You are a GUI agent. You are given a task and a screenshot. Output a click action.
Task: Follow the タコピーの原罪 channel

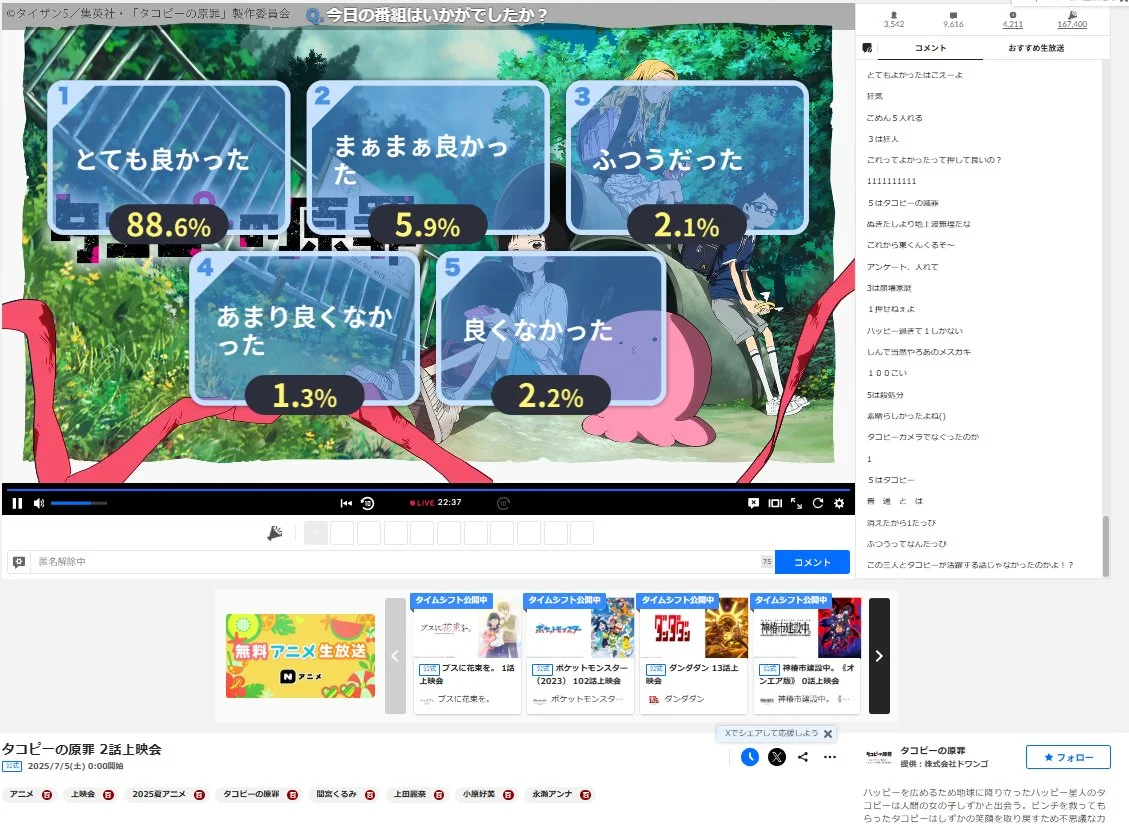pyautogui.click(x=1069, y=757)
